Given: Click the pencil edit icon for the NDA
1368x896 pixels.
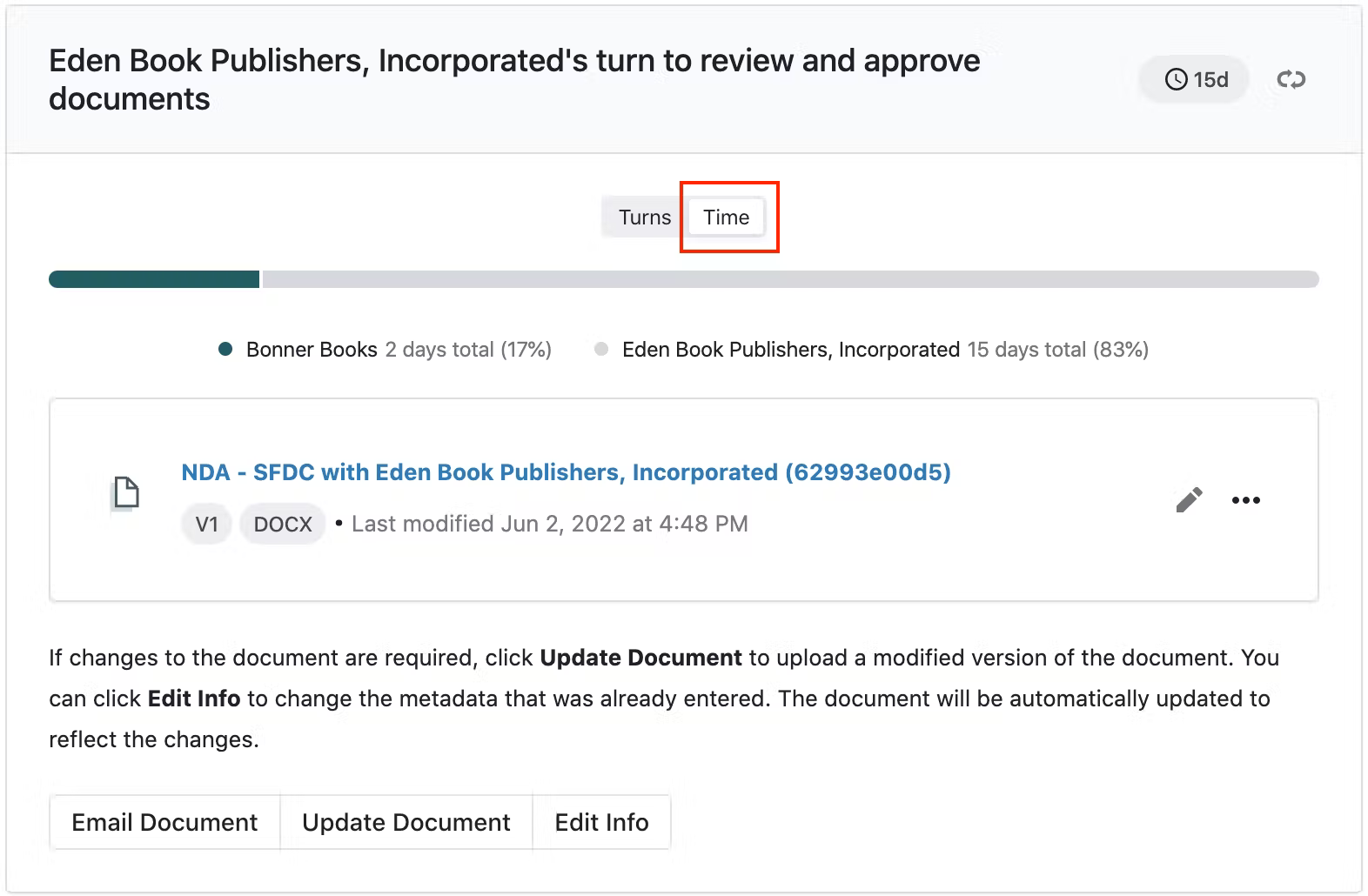Looking at the screenshot, I should [1189, 499].
